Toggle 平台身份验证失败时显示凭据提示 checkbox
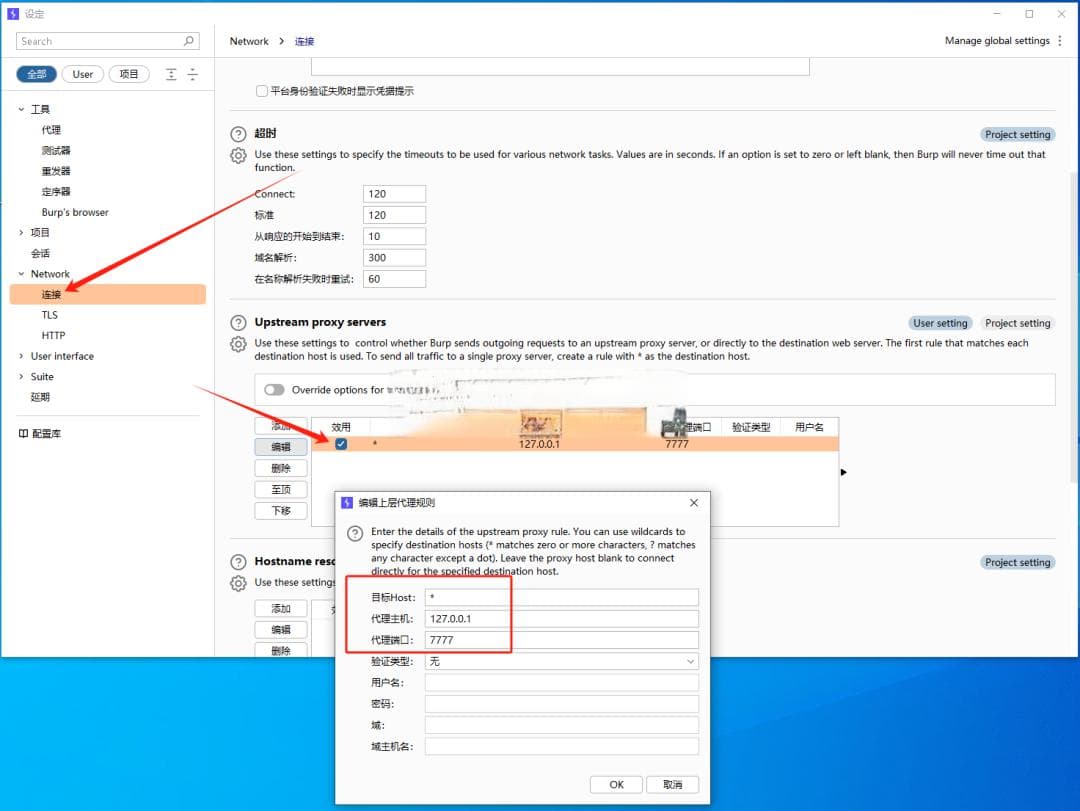1080x811 pixels. 262,91
